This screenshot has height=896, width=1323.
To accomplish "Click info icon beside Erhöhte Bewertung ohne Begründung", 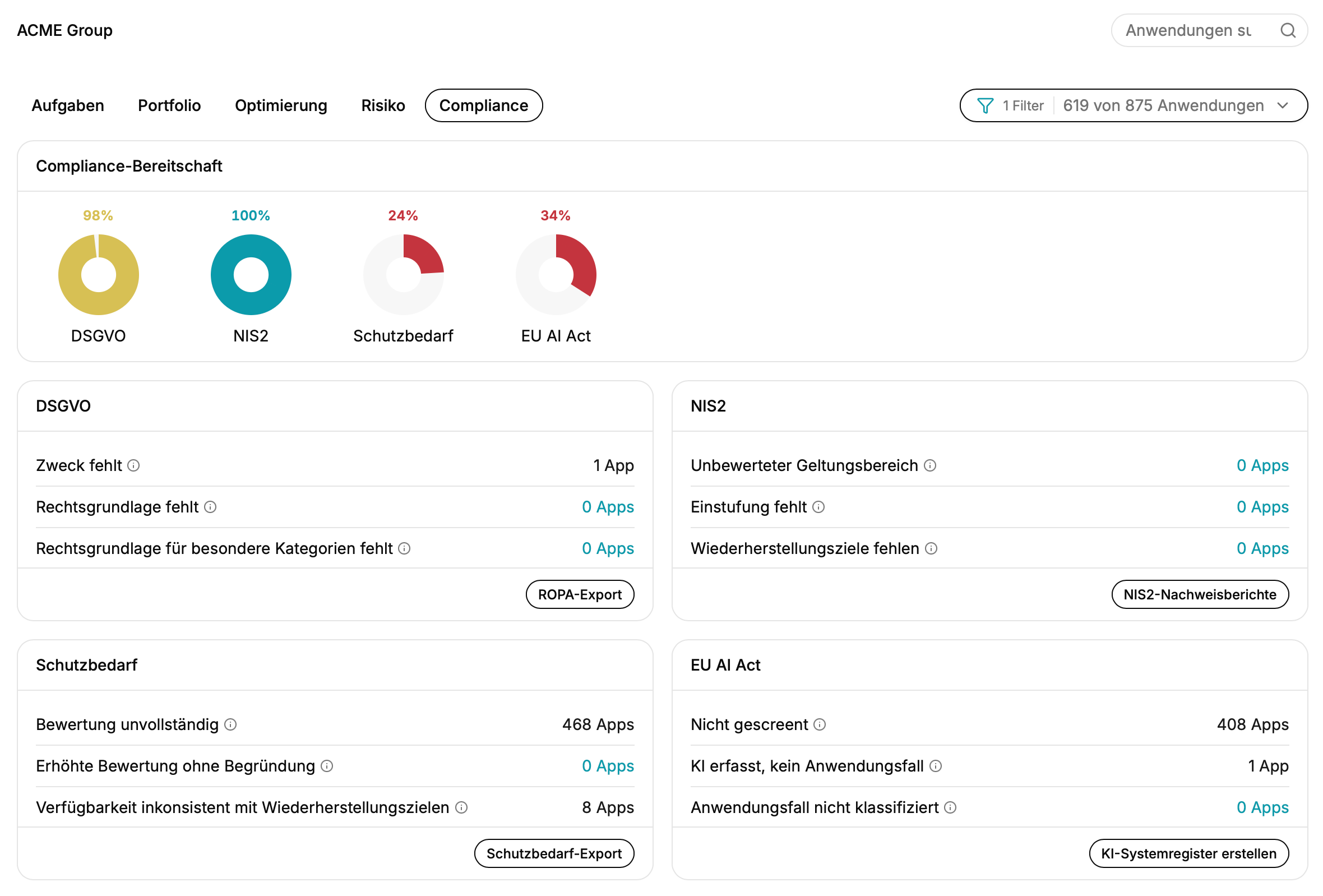I will pyautogui.click(x=327, y=766).
